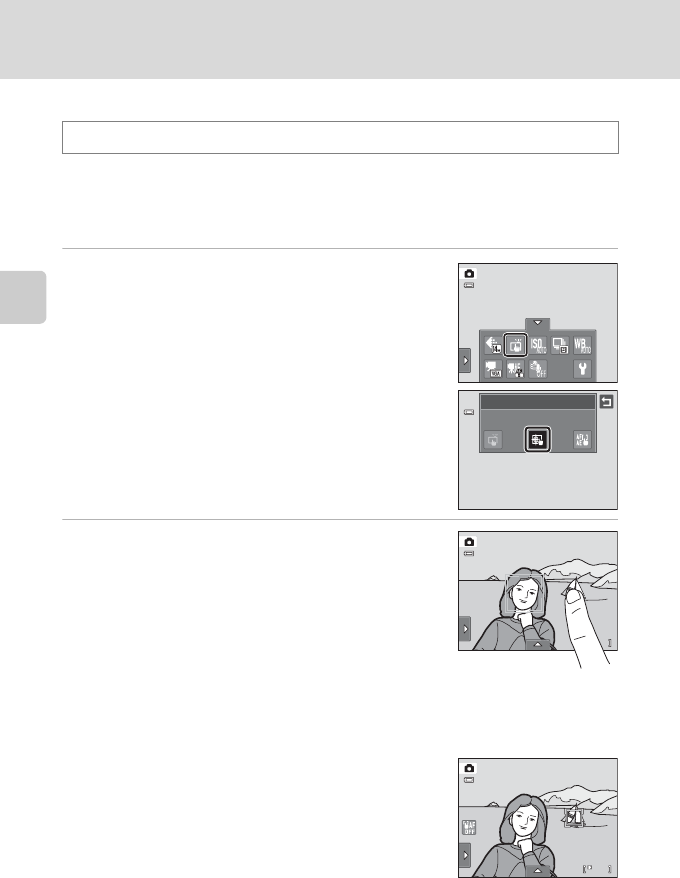Choose the dimmed touch shutter option
The image size is (680, 878).
pyautogui.click(x=493, y=440)
